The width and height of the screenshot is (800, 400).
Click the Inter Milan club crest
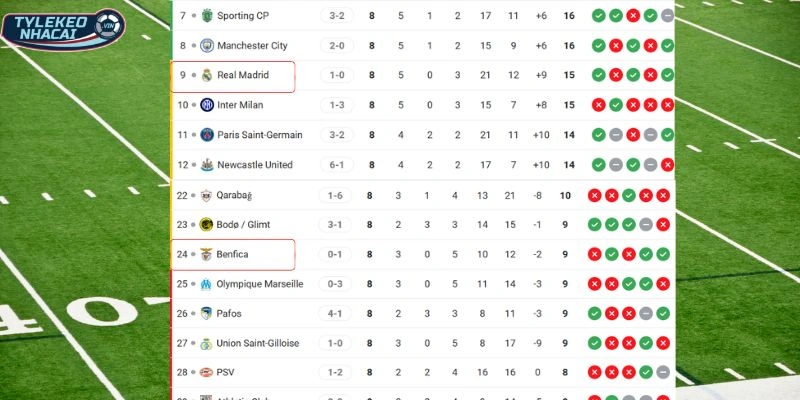(x=207, y=105)
